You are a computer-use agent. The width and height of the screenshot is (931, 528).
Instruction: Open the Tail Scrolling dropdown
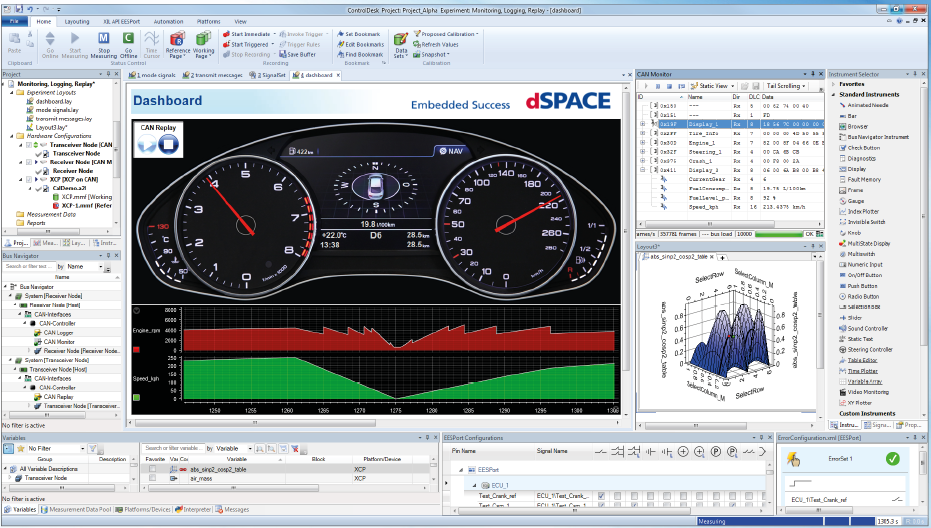(x=803, y=86)
